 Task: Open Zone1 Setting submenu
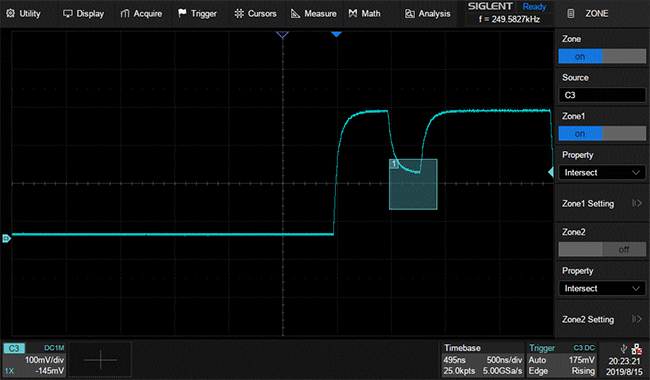[x=602, y=203]
